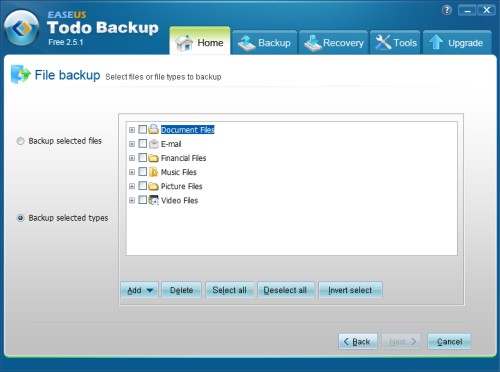
Task: Click the Backup tab's drive arrow icon
Action: pyautogui.click(x=246, y=43)
